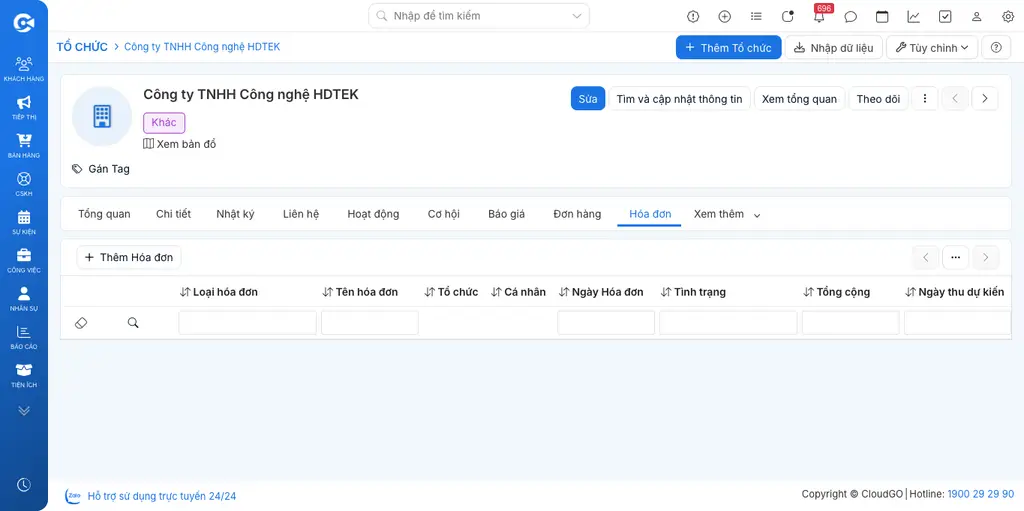Sort by Loại hóa đơn column
Viewport: 1024px width, 511px height.
point(219,292)
